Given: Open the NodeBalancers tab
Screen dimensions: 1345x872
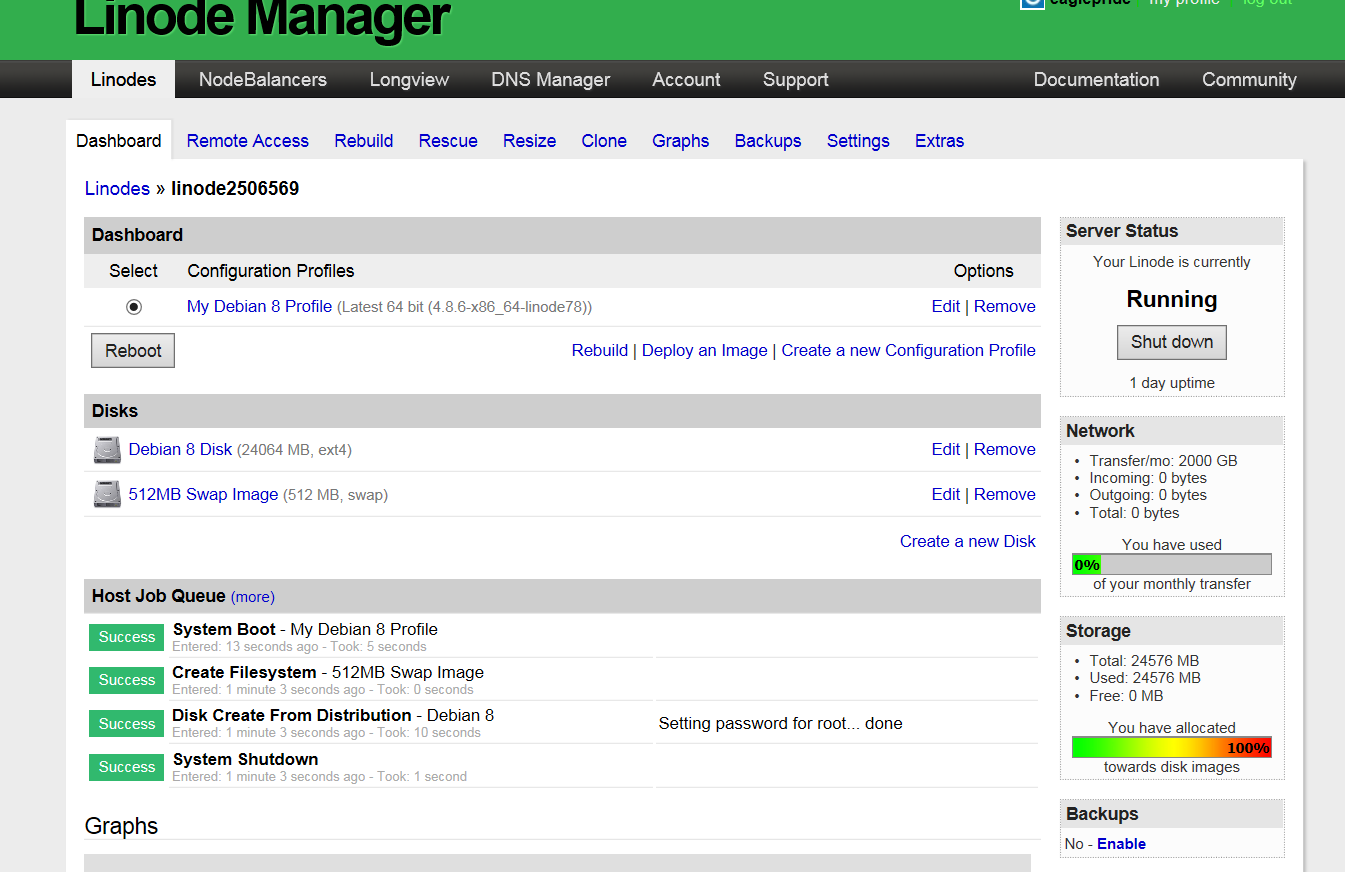Looking at the screenshot, I should click(x=263, y=79).
